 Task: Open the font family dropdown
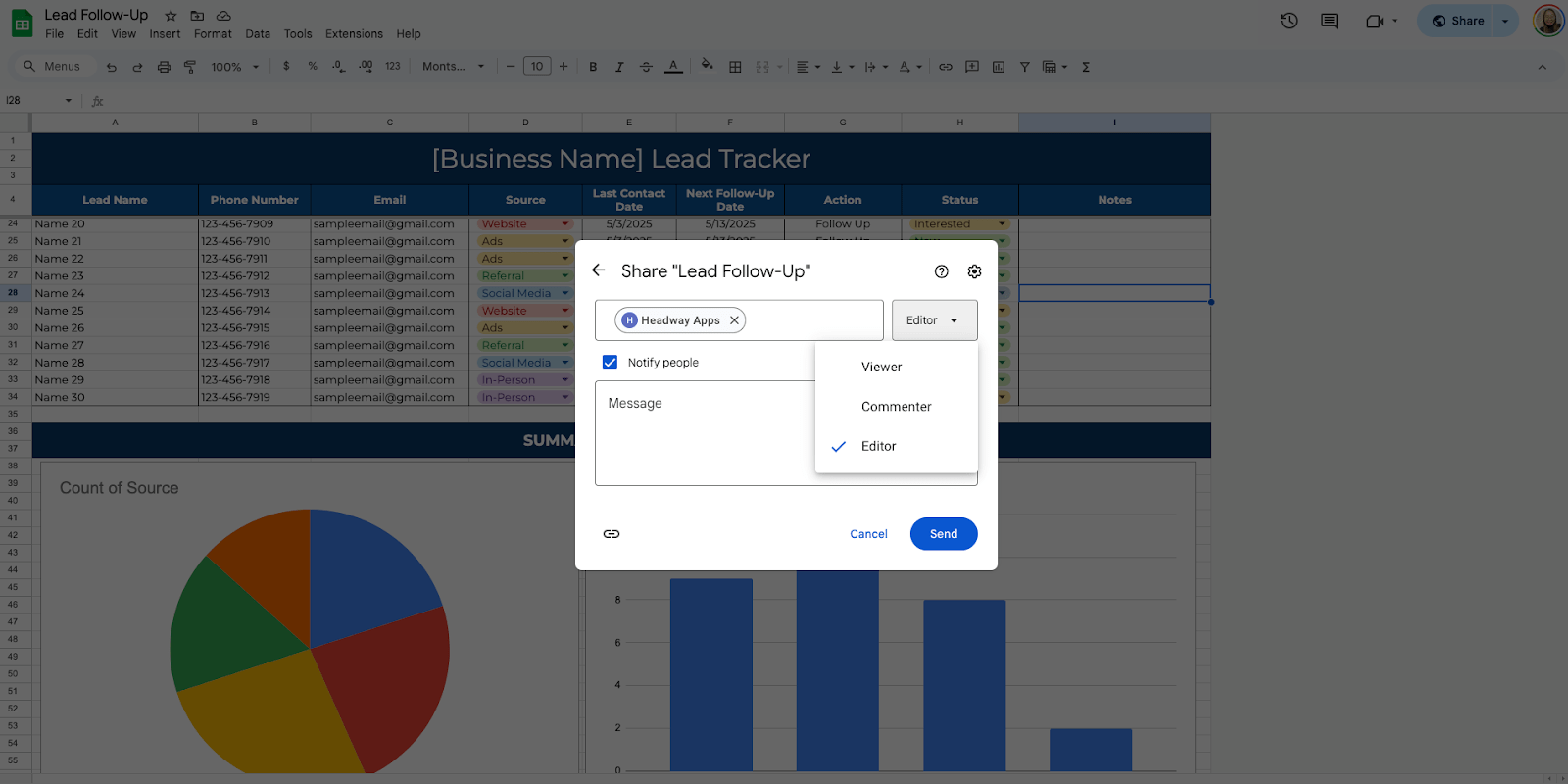pyautogui.click(x=453, y=67)
